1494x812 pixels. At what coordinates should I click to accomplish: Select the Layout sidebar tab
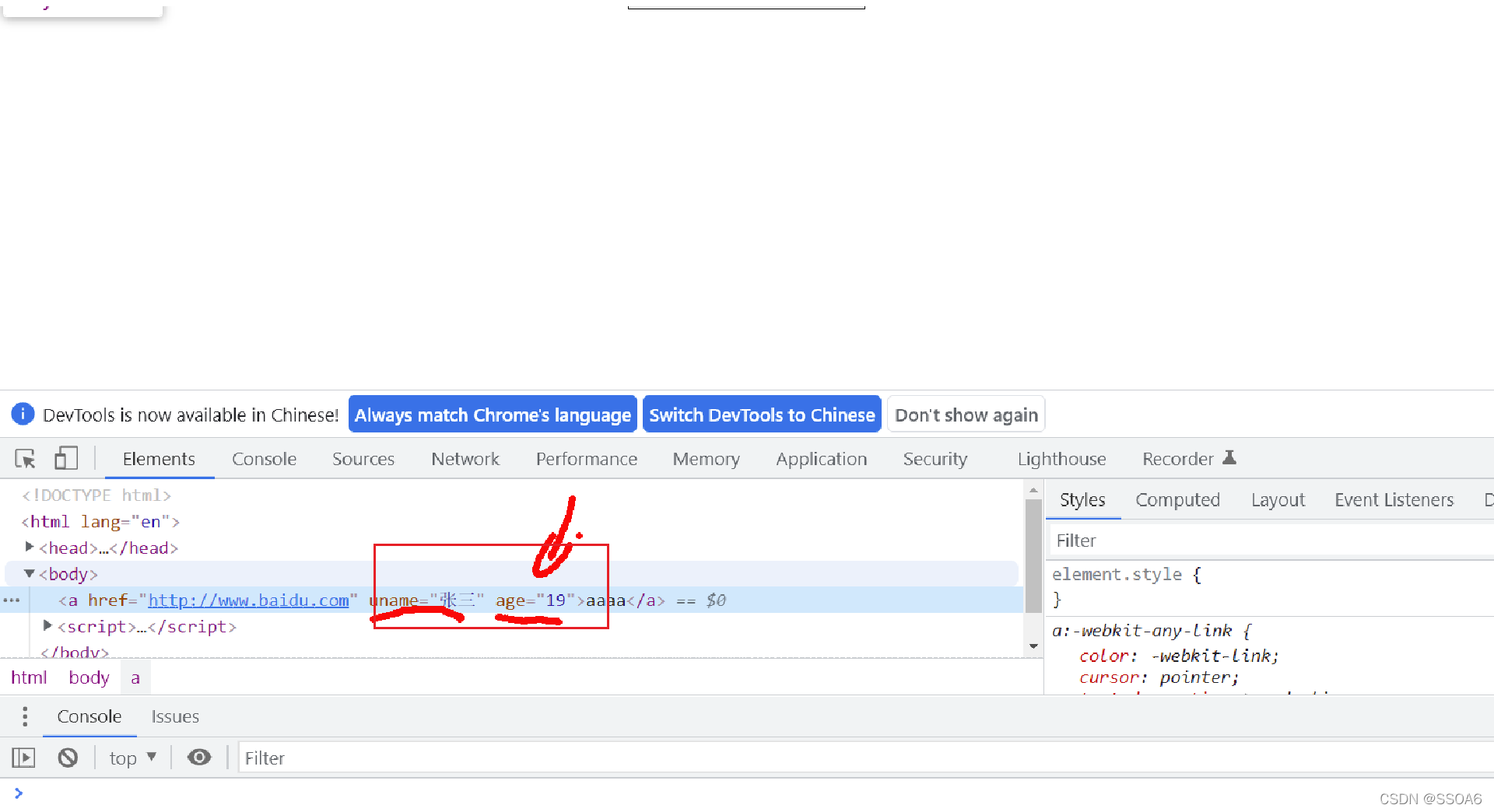coord(1278,500)
